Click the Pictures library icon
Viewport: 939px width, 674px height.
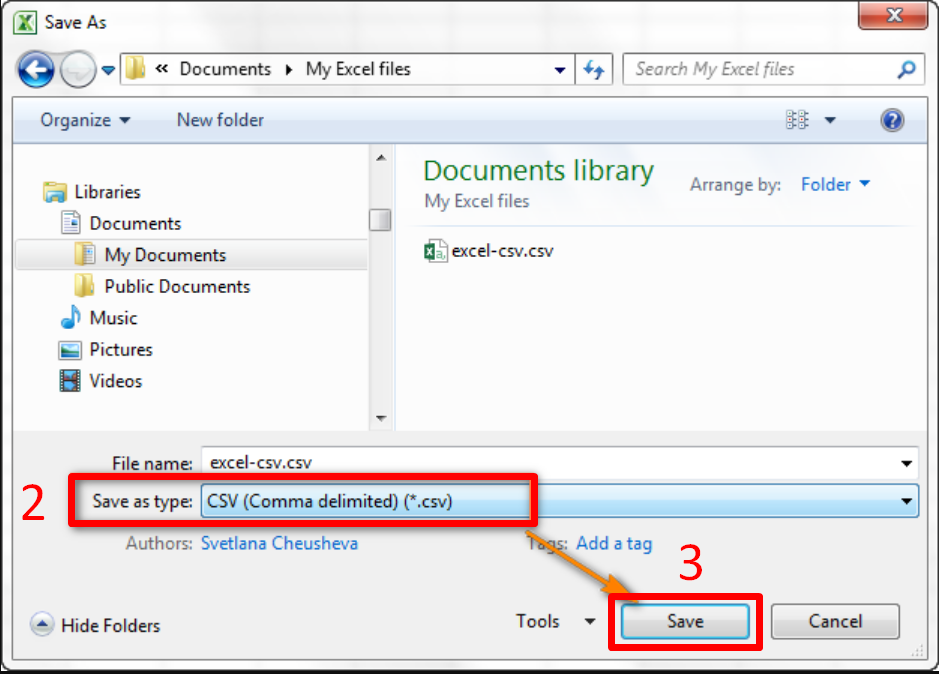tap(70, 350)
